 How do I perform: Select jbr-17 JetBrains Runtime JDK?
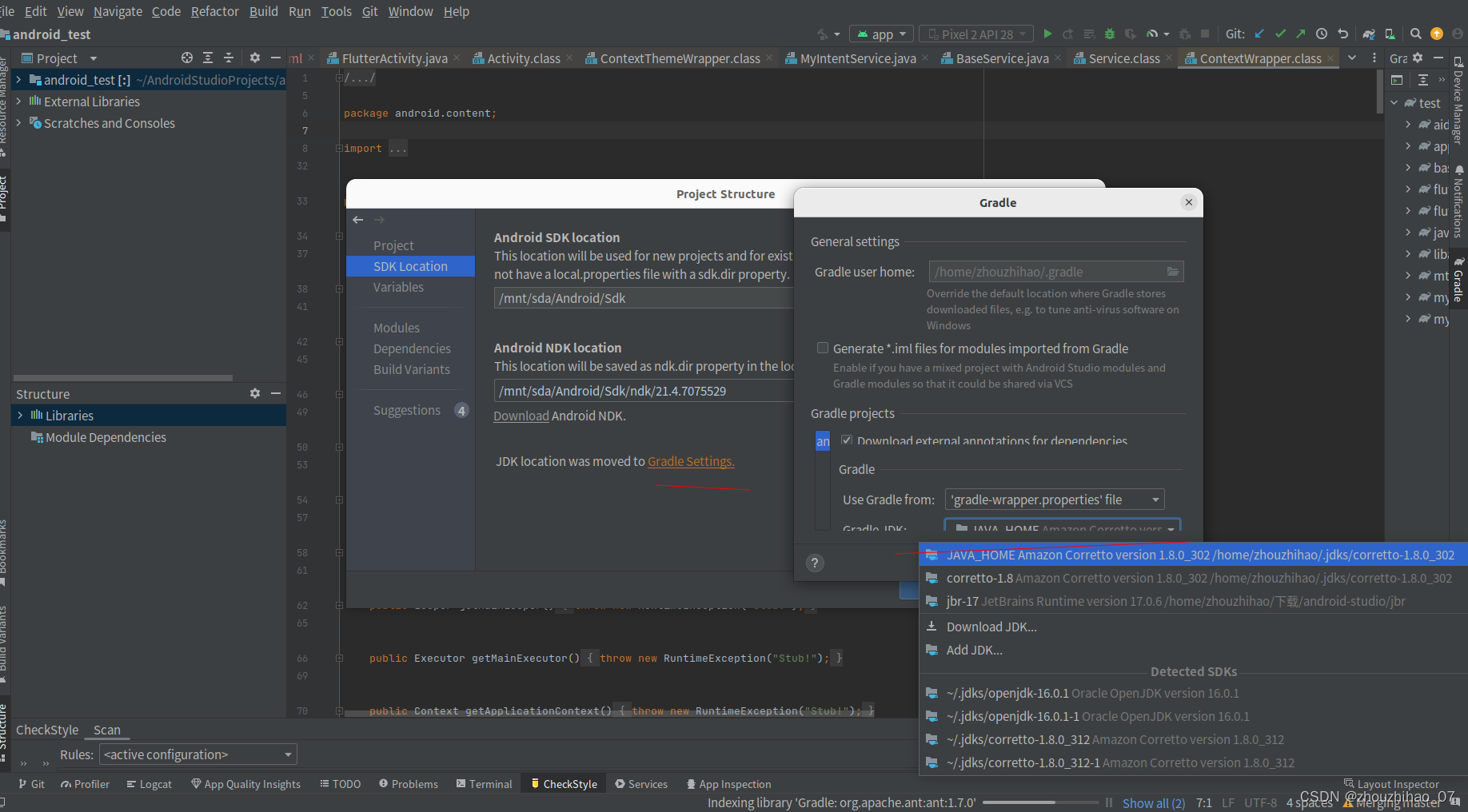coord(1193,601)
